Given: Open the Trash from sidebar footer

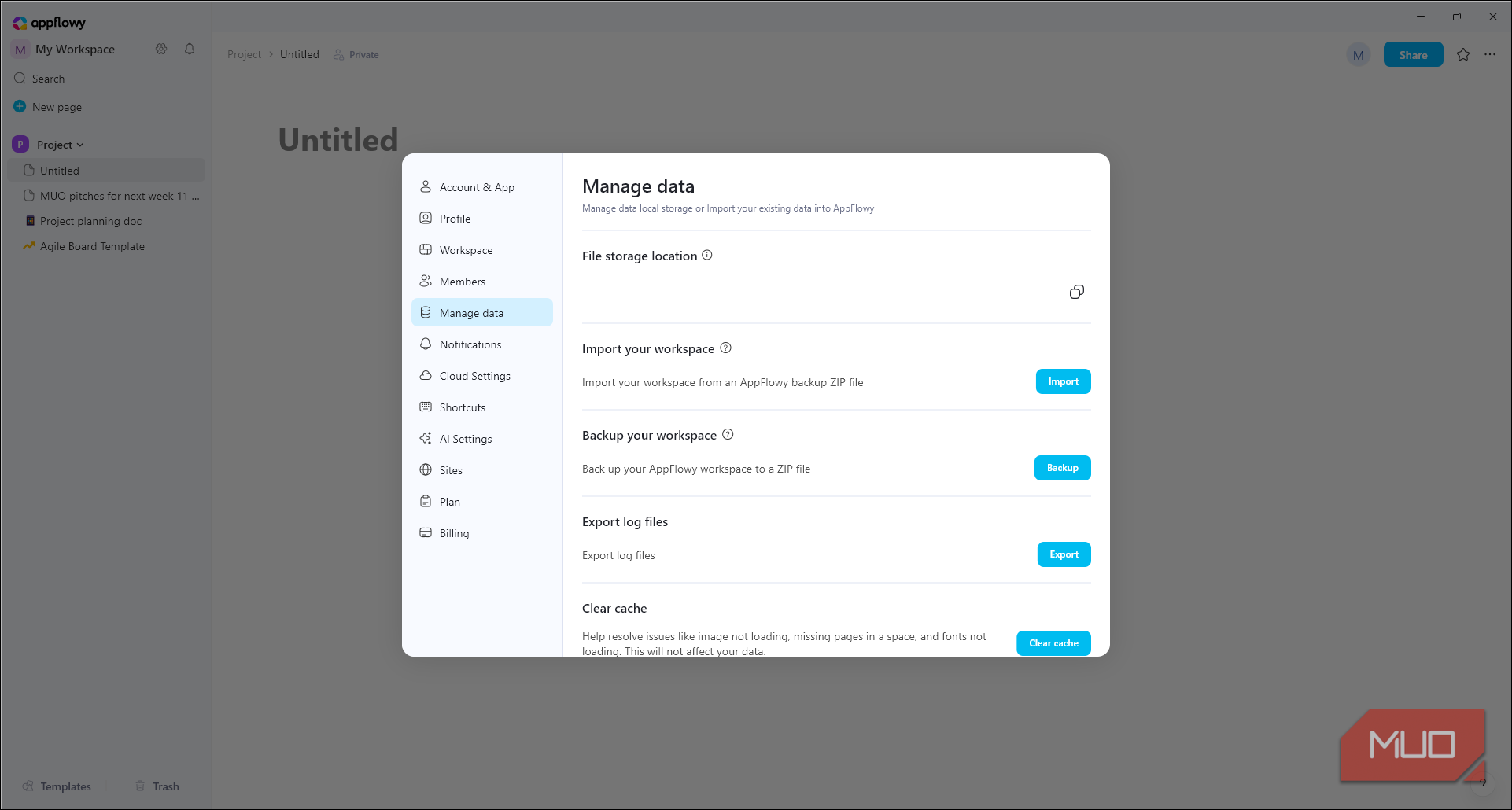Looking at the screenshot, I should [x=157, y=786].
